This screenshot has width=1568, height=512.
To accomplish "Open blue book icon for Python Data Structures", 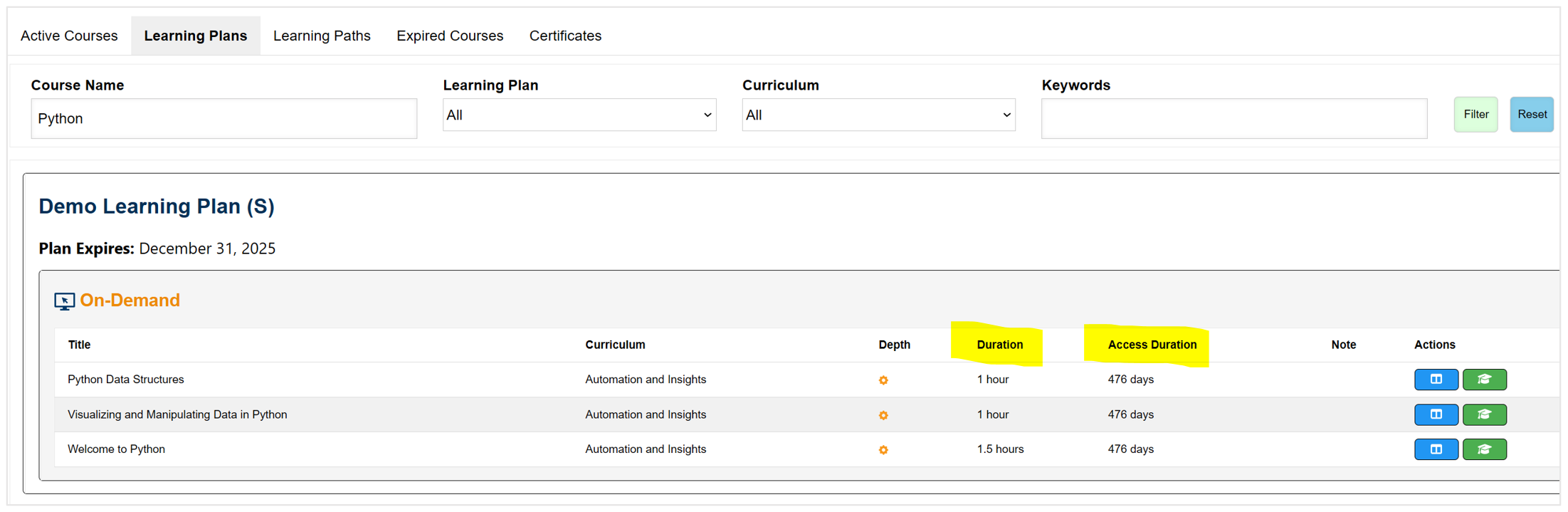I will pyautogui.click(x=1436, y=380).
